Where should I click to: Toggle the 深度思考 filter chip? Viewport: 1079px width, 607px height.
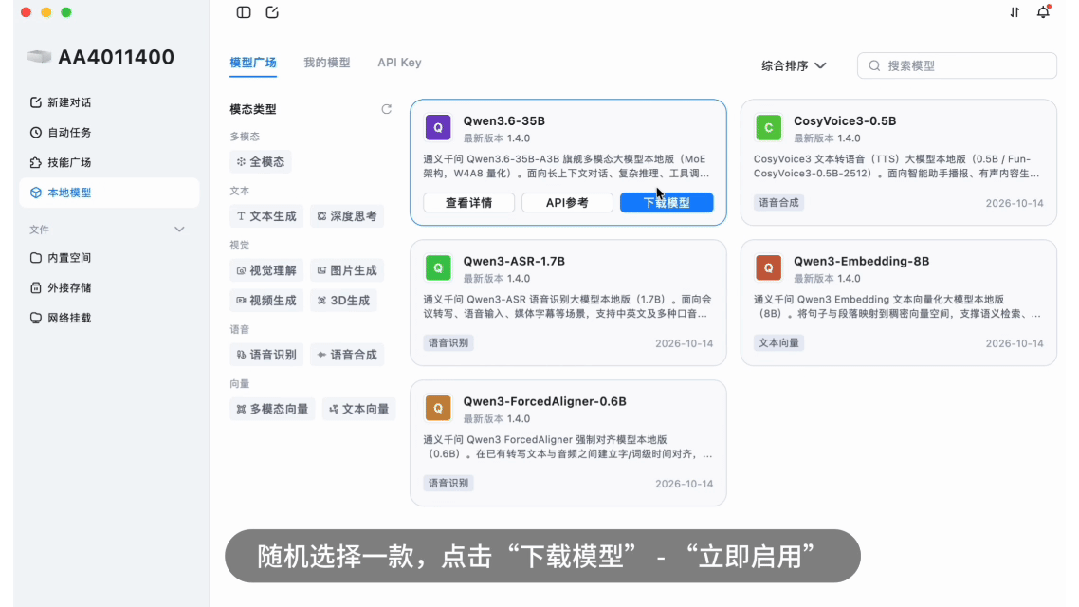coord(347,216)
